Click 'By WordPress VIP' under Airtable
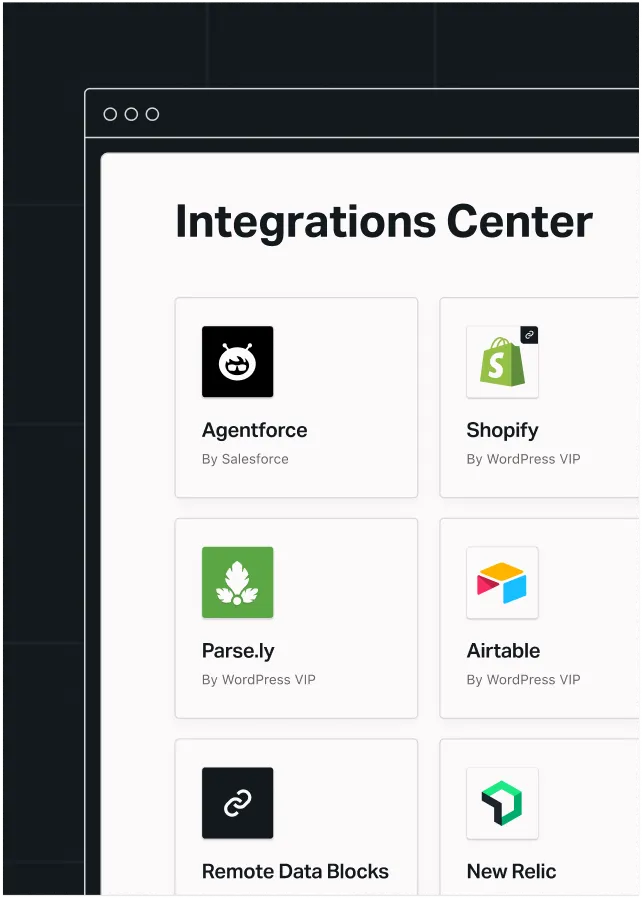This screenshot has height=899, width=642. (523, 680)
